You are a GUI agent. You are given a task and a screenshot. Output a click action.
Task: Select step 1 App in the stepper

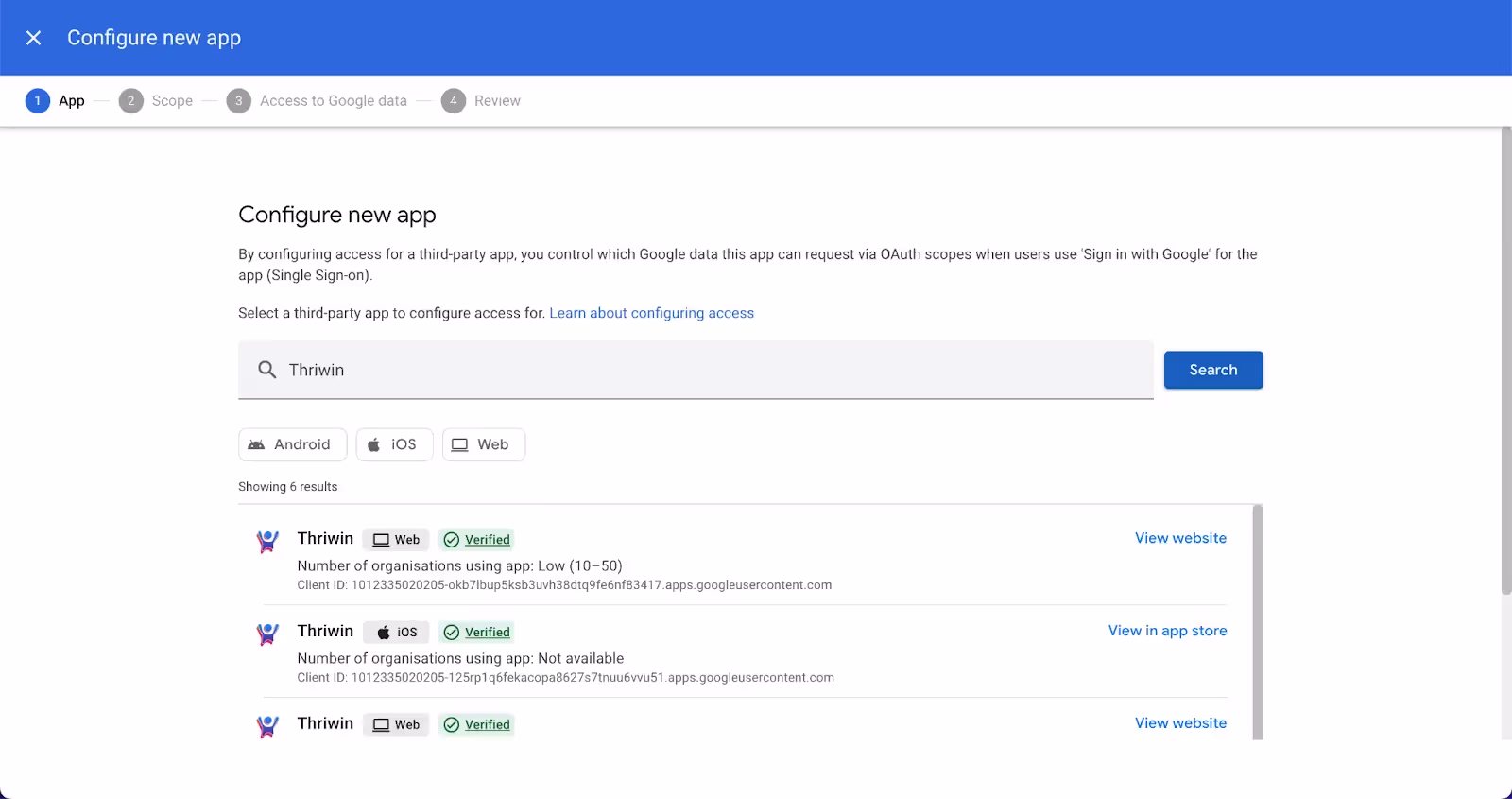(55, 100)
